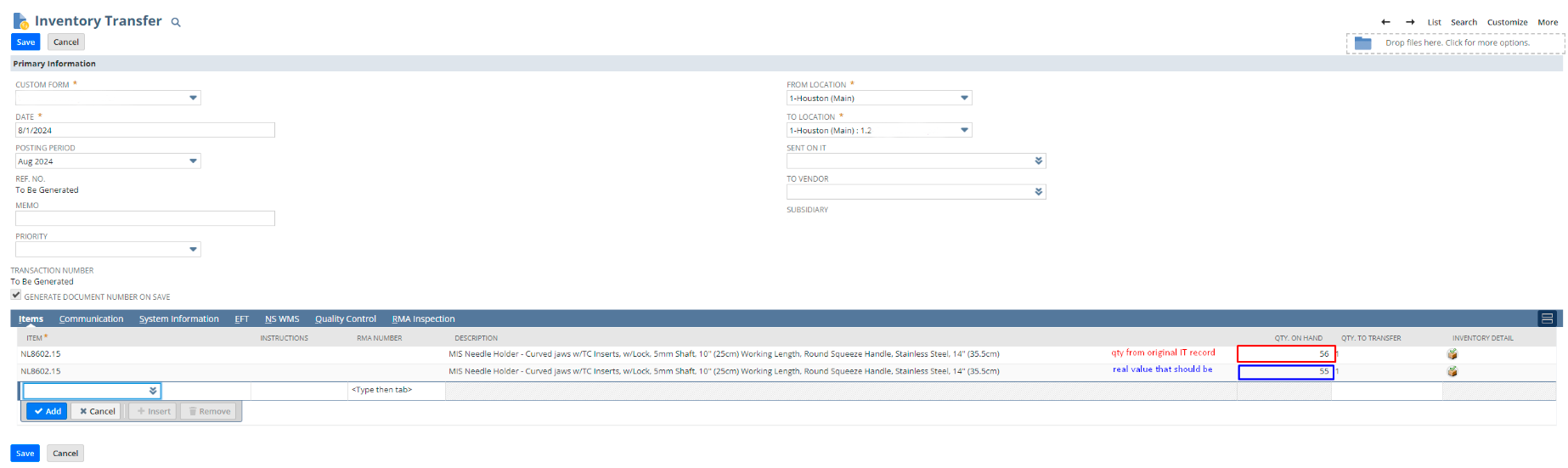Image resolution: width=1568 pixels, height=468 pixels.
Task: Open inventory detail icon for the 56 qty row
Action: 1452,354
